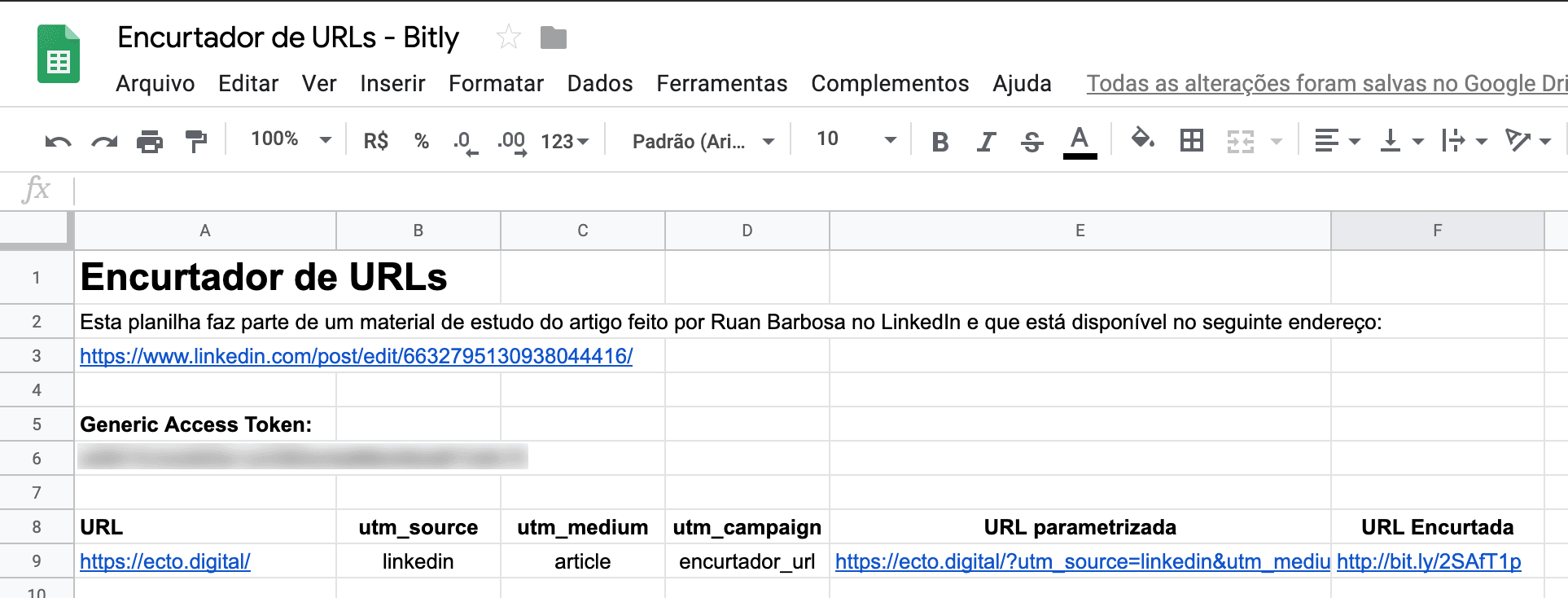Open the Ver menu
Viewport: 1568px width, 598px height.
tap(319, 83)
